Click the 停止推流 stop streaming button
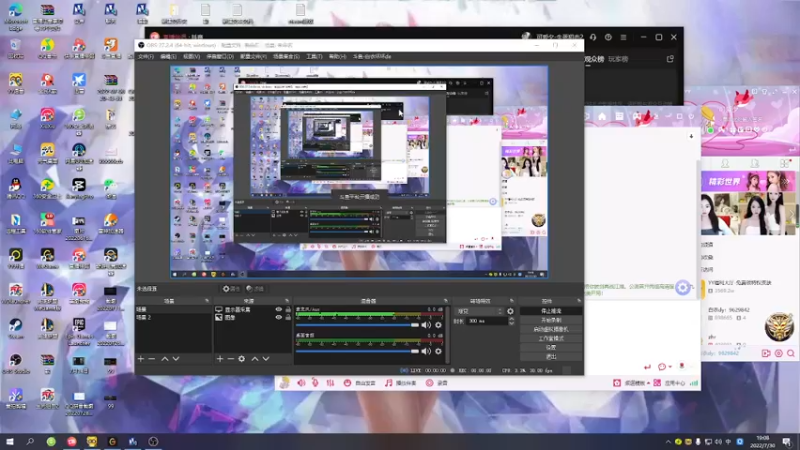800x450 pixels. 551,311
